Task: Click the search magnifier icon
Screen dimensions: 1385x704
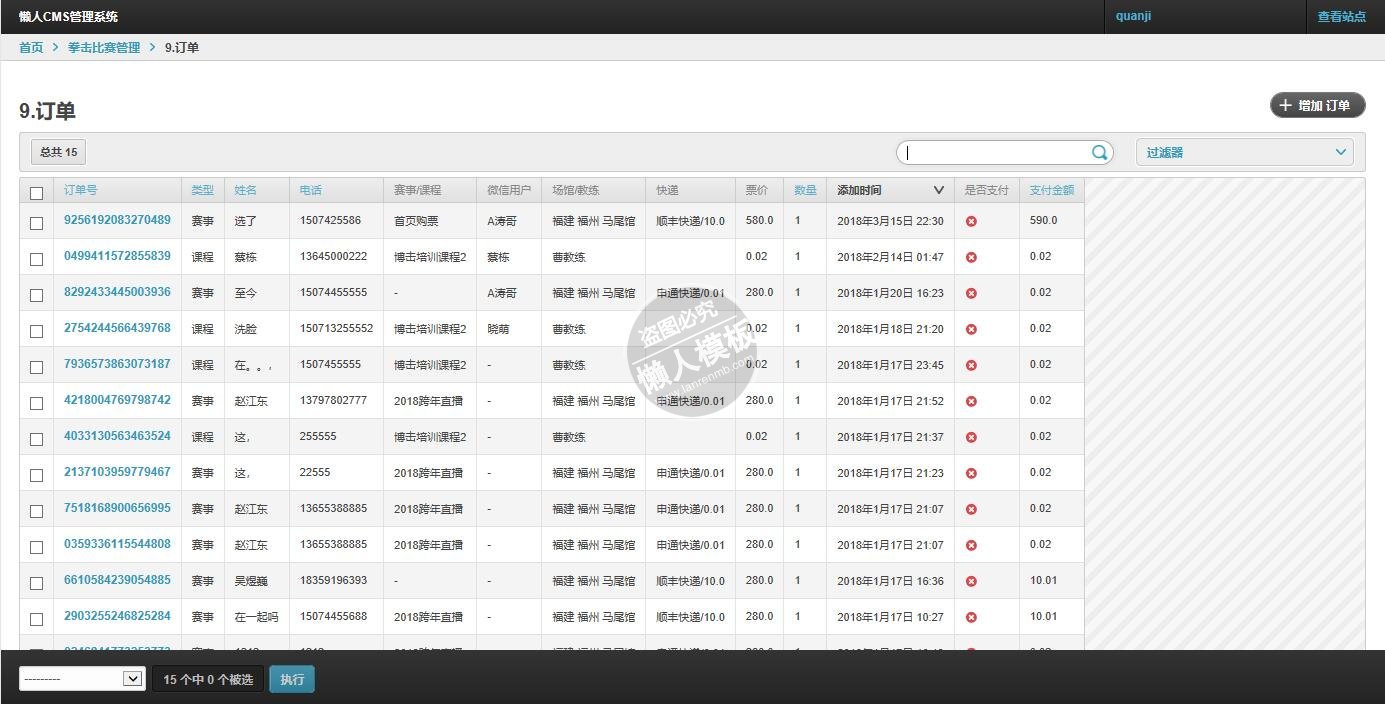Action: pos(1099,153)
